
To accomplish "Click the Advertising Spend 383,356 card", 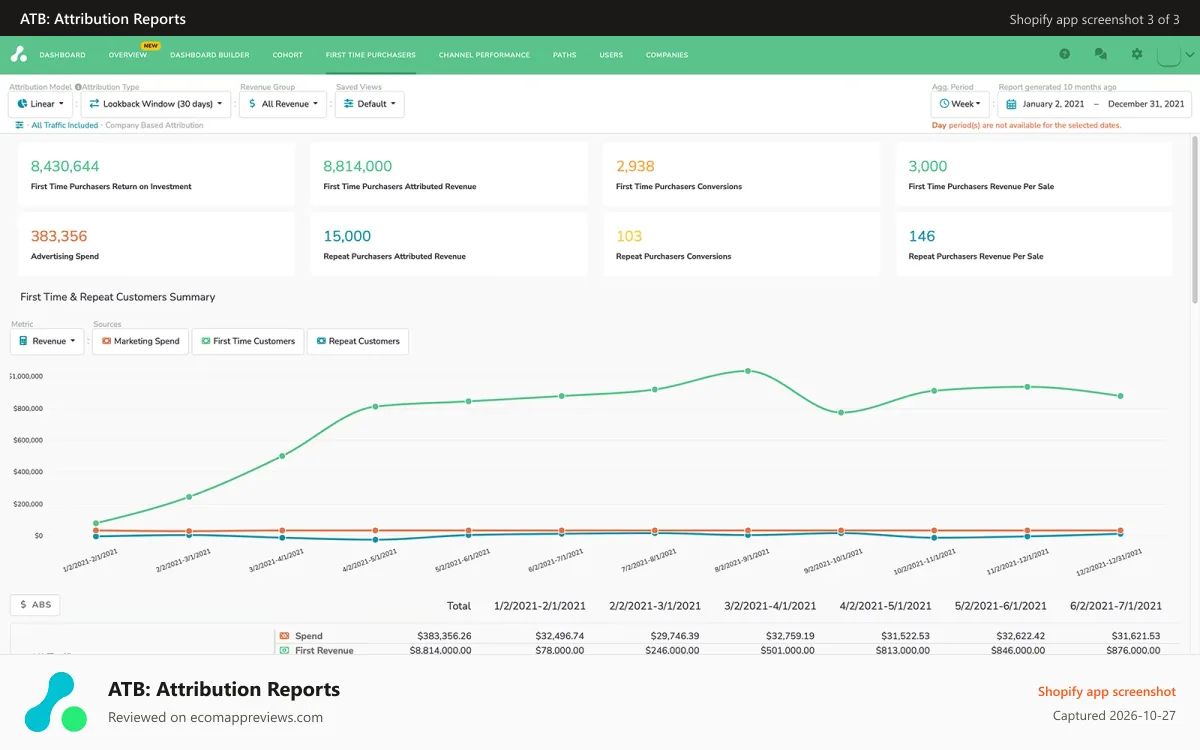I will click(157, 244).
